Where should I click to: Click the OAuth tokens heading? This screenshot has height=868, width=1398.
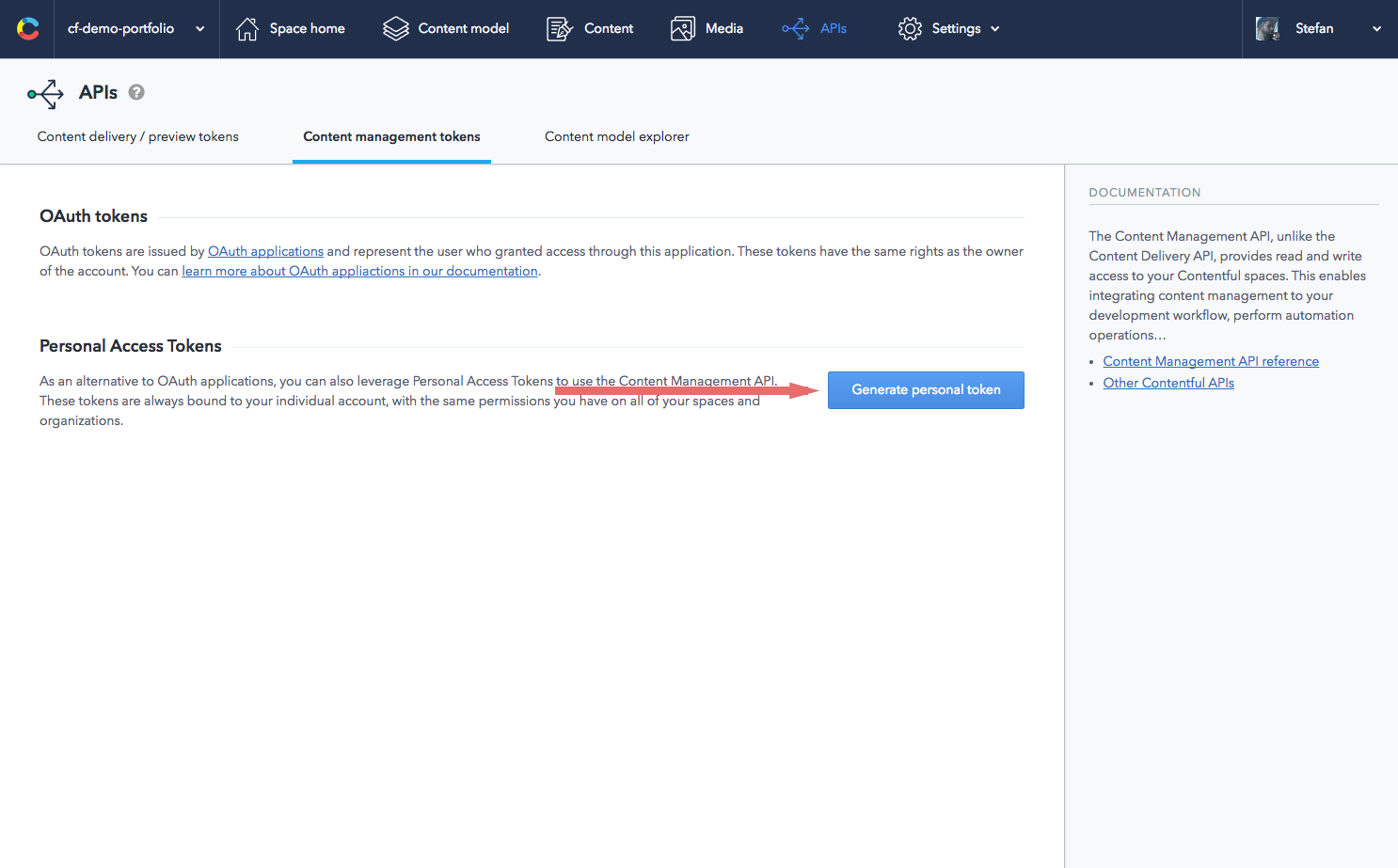tap(93, 216)
